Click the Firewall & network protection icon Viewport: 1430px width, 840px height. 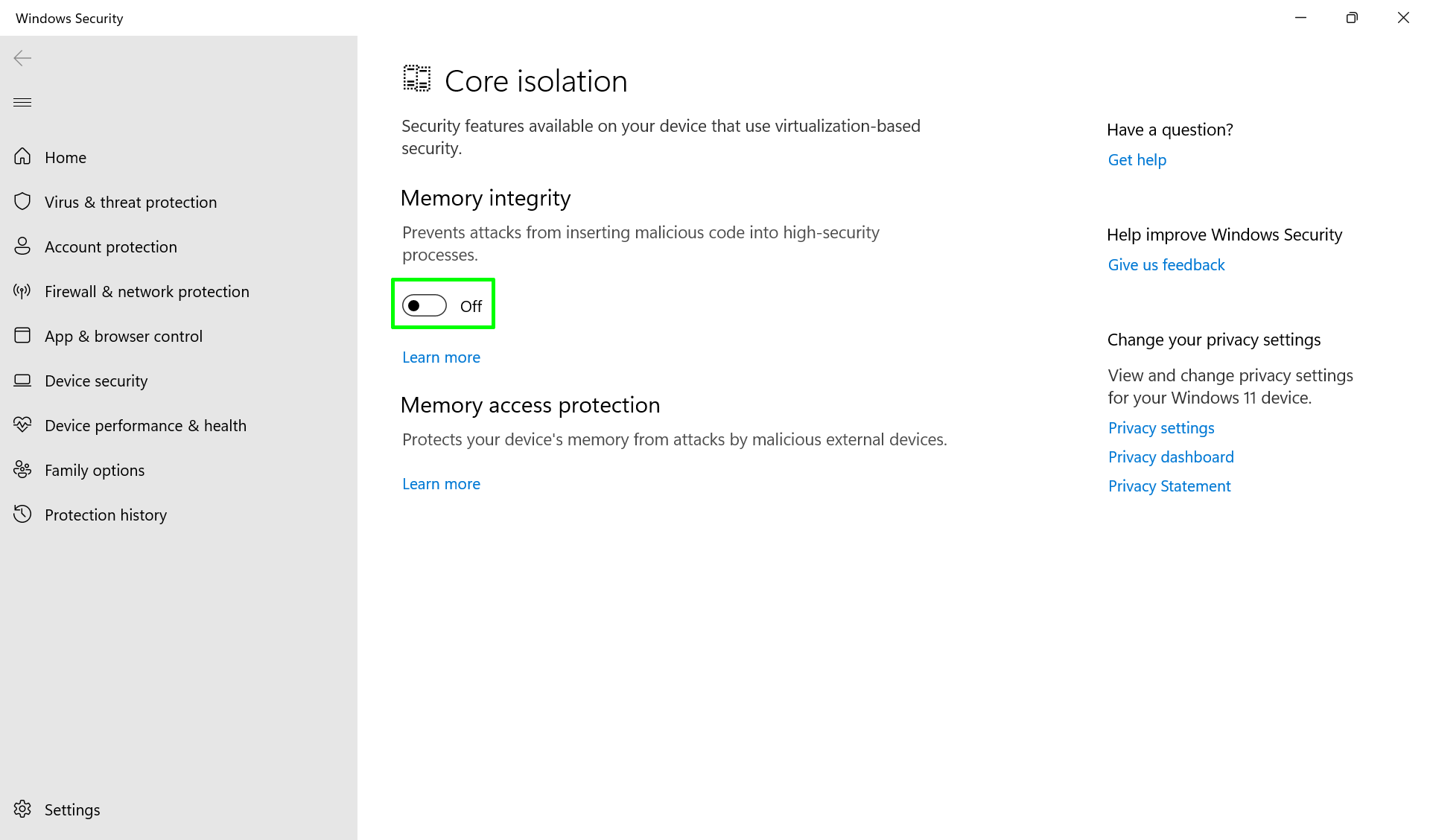point(22,291)
